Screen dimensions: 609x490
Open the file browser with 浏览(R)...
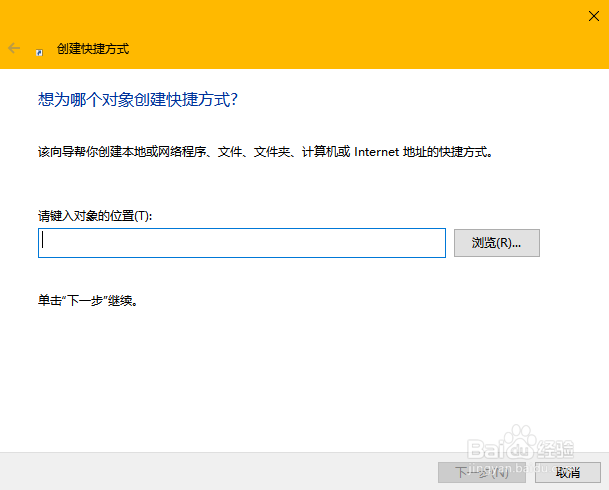(497, 243)
